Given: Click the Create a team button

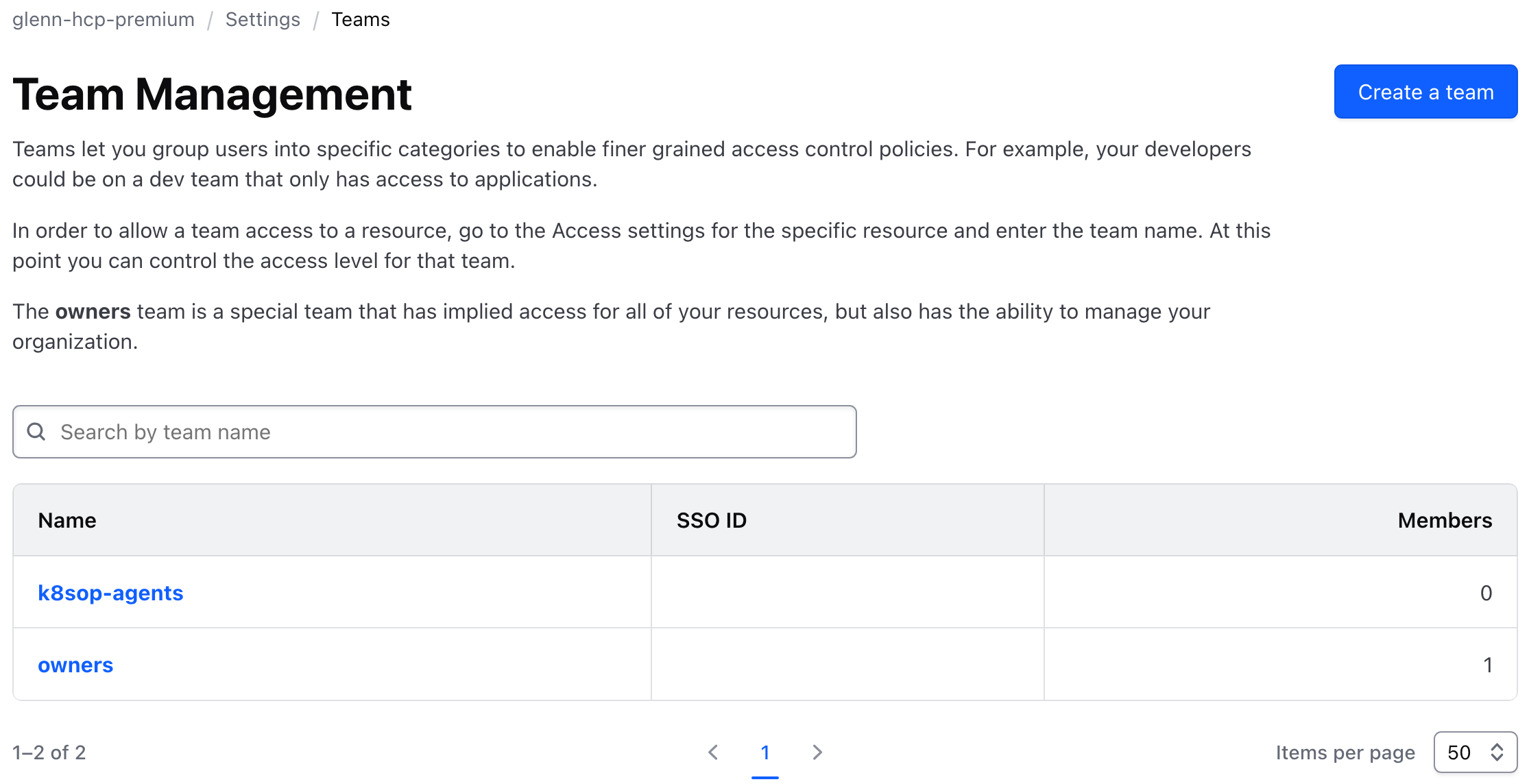Looking at the screenshot, I should click(x=1425, y=92).
